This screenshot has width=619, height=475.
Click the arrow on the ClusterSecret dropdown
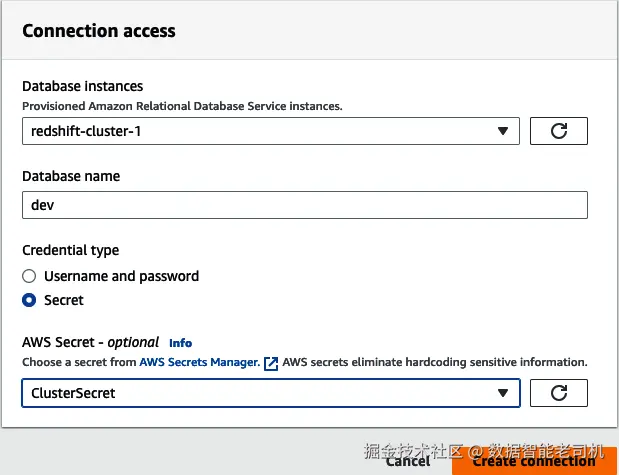click(x=502, y=393)
